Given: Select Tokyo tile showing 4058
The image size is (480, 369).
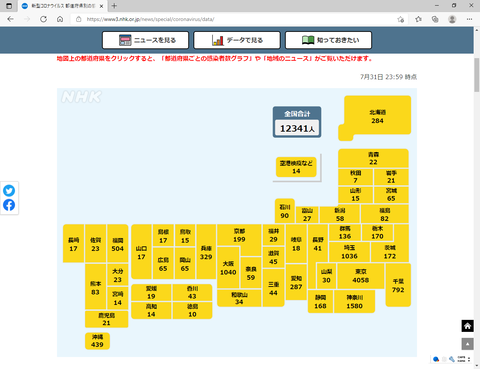Looking at the screenshot, I should 361,276.
